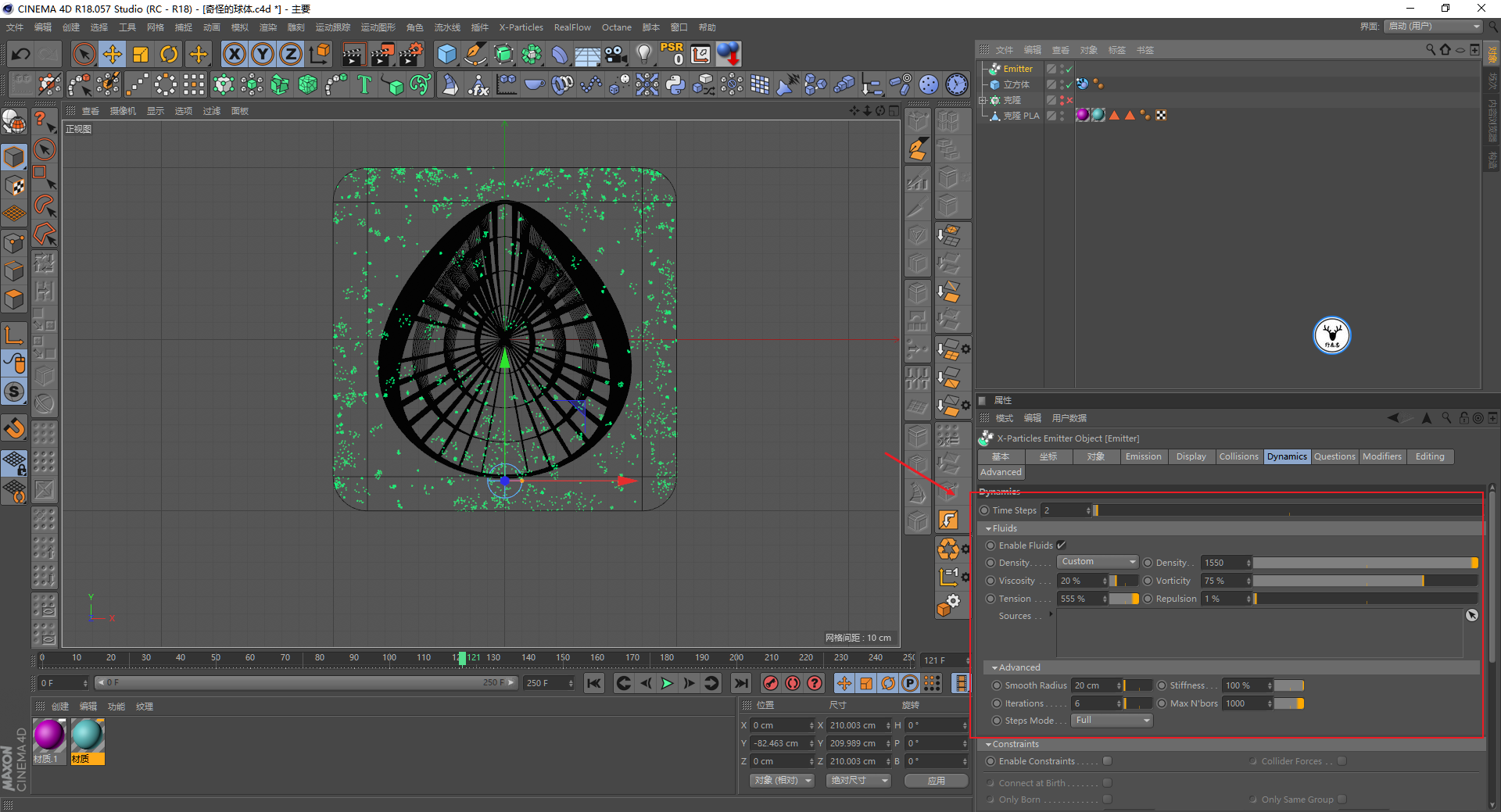This screenshot has height=812, width=1501.
Task: Click the Make Editable icon in left palette
Action: (x=14, y=123)
